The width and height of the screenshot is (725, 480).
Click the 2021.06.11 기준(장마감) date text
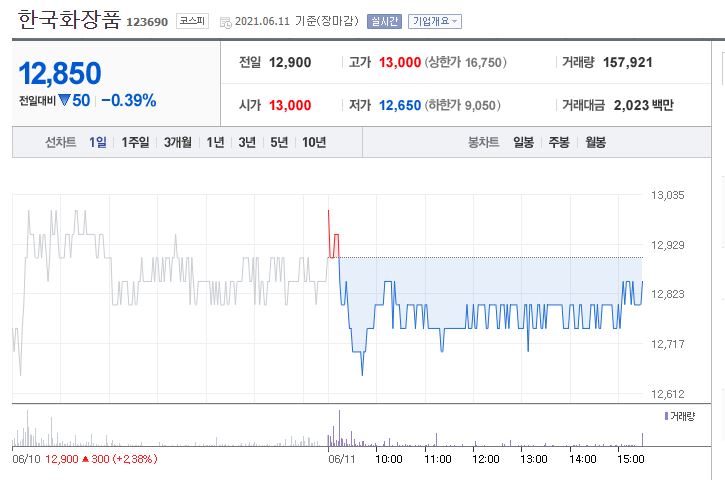297,21
